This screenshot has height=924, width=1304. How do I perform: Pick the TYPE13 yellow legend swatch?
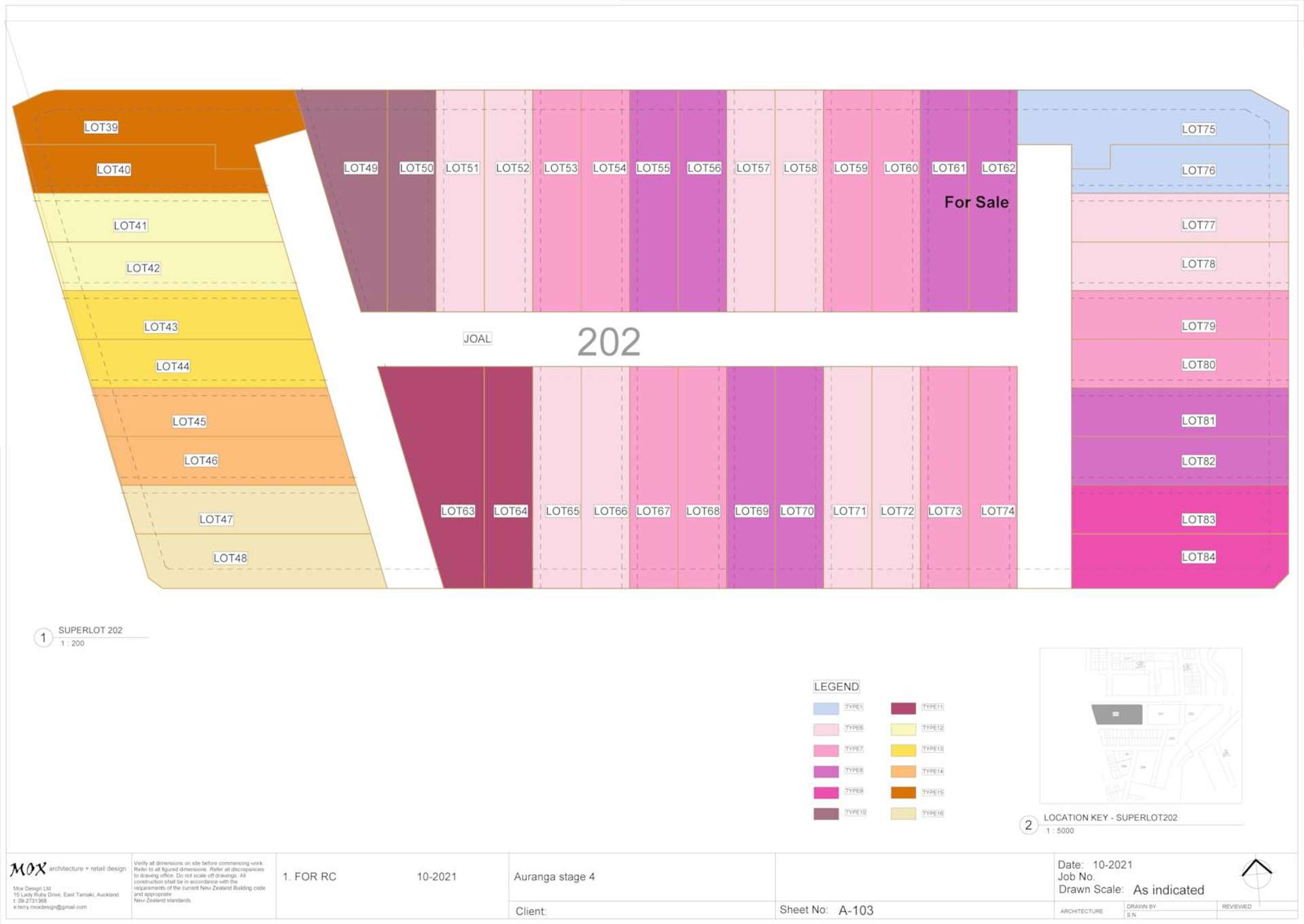(903, 750)
